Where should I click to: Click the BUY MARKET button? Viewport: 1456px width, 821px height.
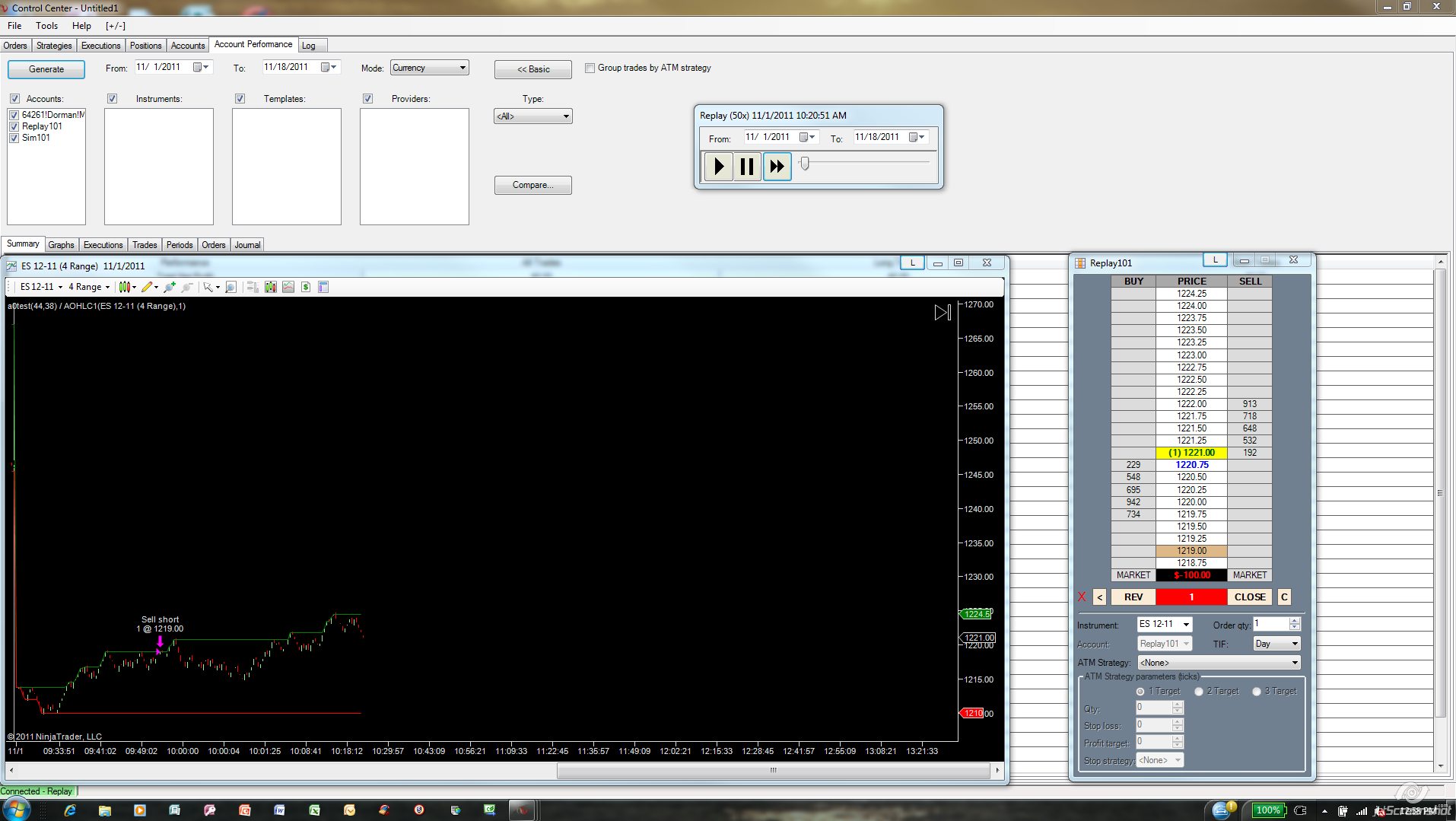coord(1133,575)
